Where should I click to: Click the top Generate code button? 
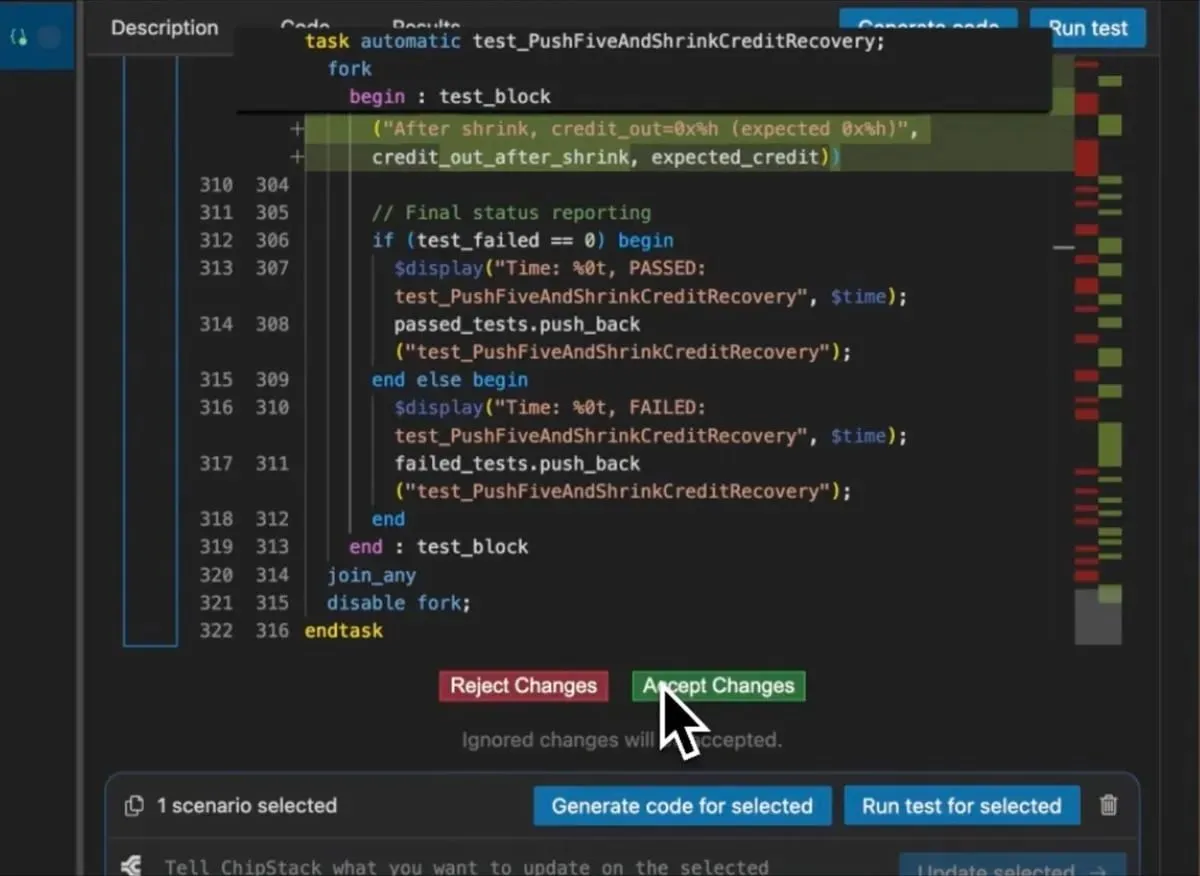click(928, 26)
